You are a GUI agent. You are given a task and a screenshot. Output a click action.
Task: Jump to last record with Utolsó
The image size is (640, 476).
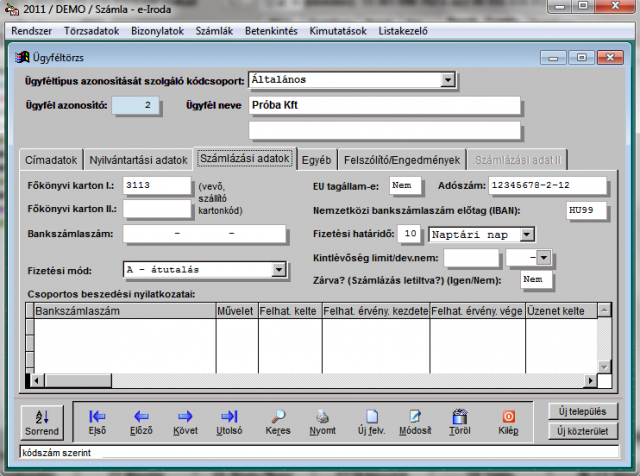click(x=229, y=421)
